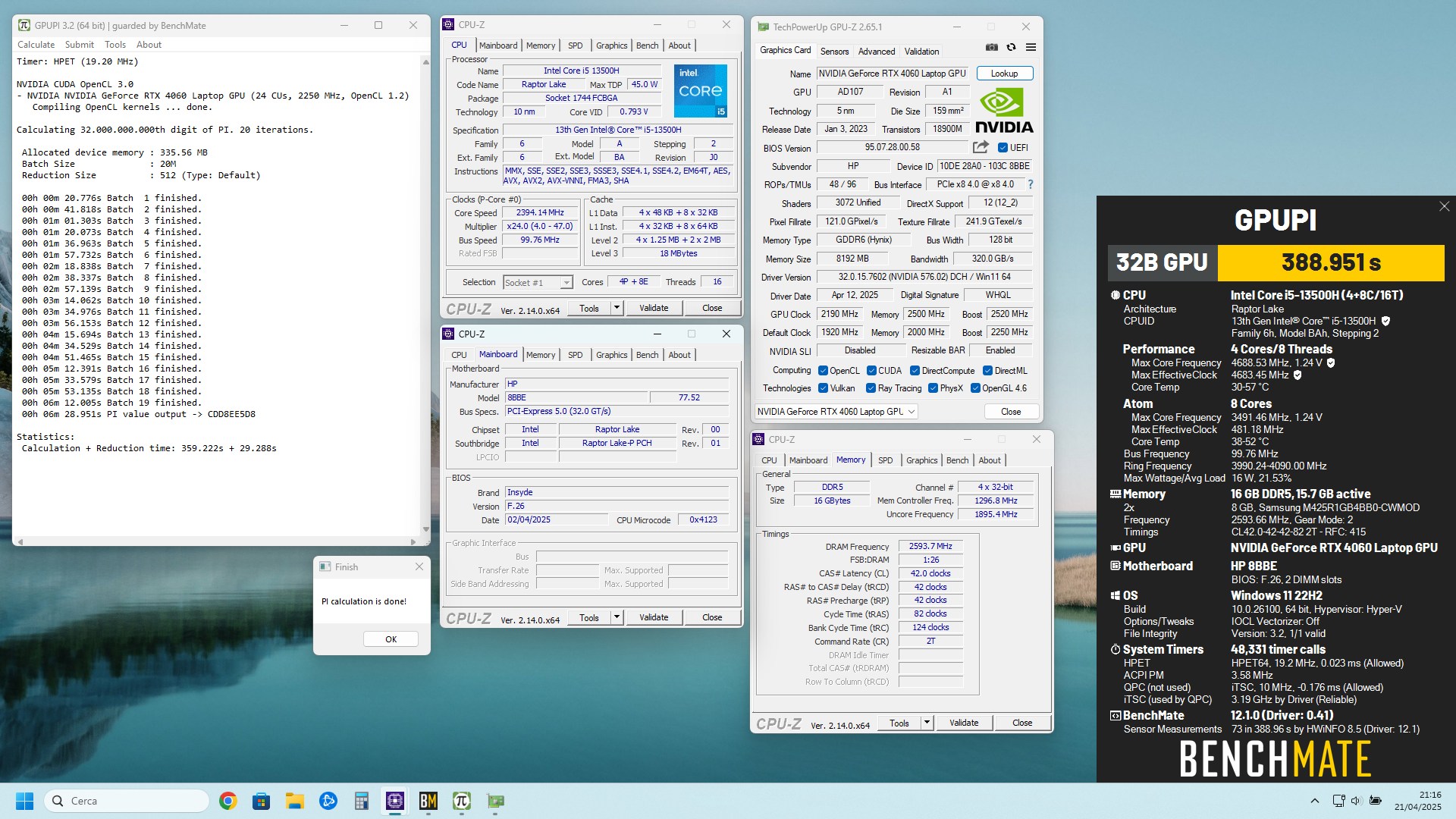The height and width of the screenshot is (819, 1456).
Task: Click the taskbar Cerca search box
Action: 127,801
